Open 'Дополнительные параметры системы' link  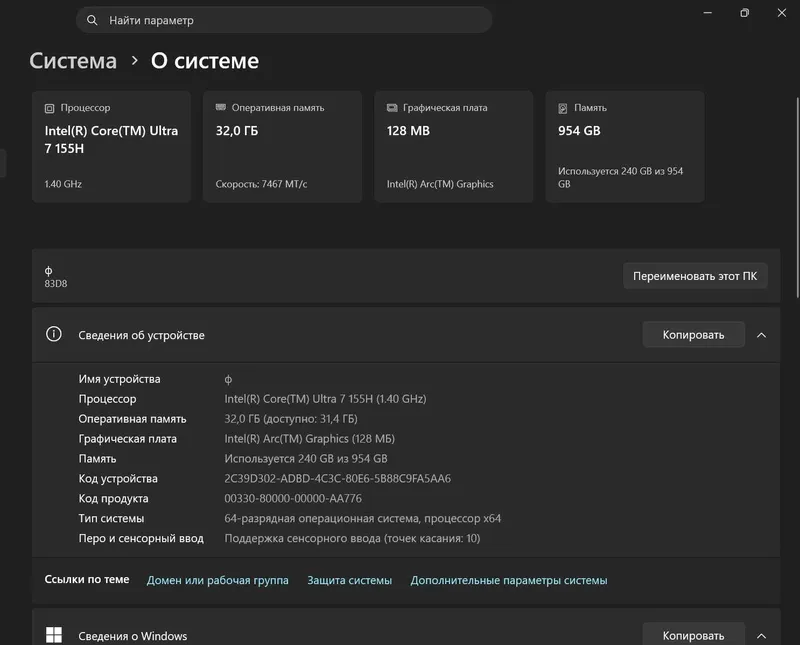tap(509, 580)
